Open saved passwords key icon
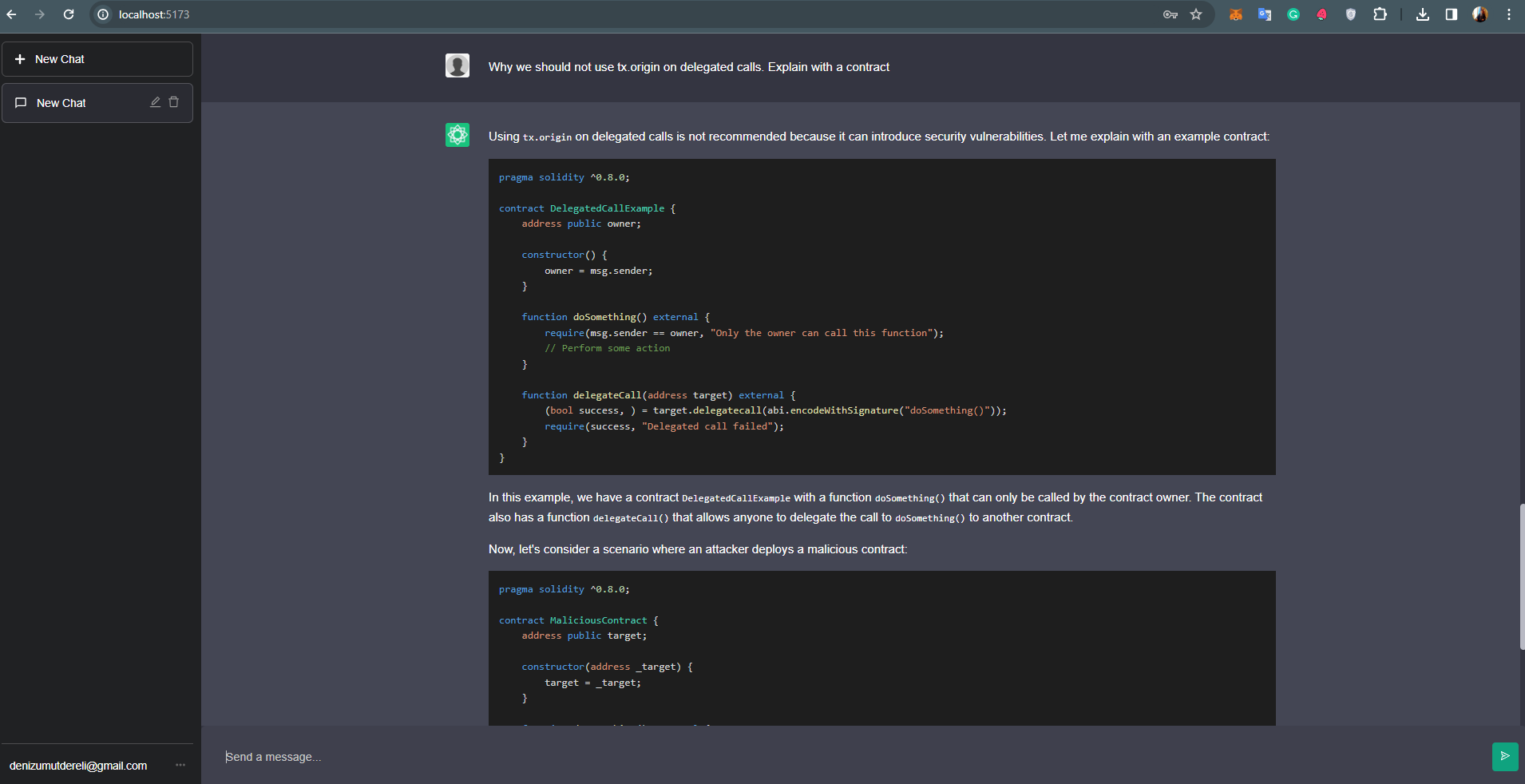The width and height of the screenshot is (1525, 784). click(1170, 14)
